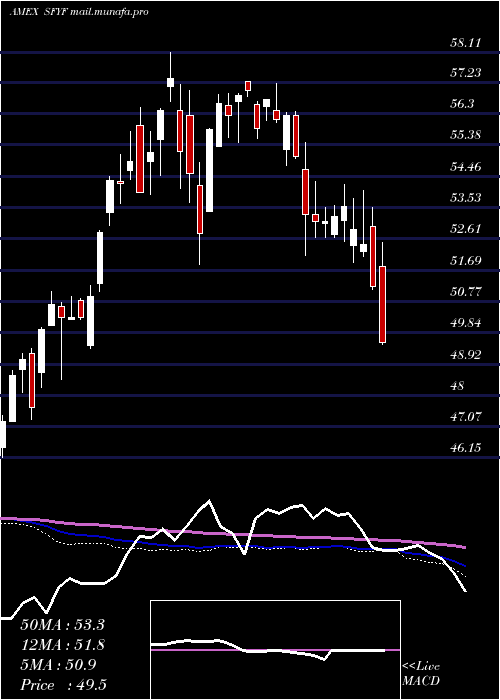Click the 47.07 price axis label
Screen dimensions: 500x700
(x=465, y=417)
